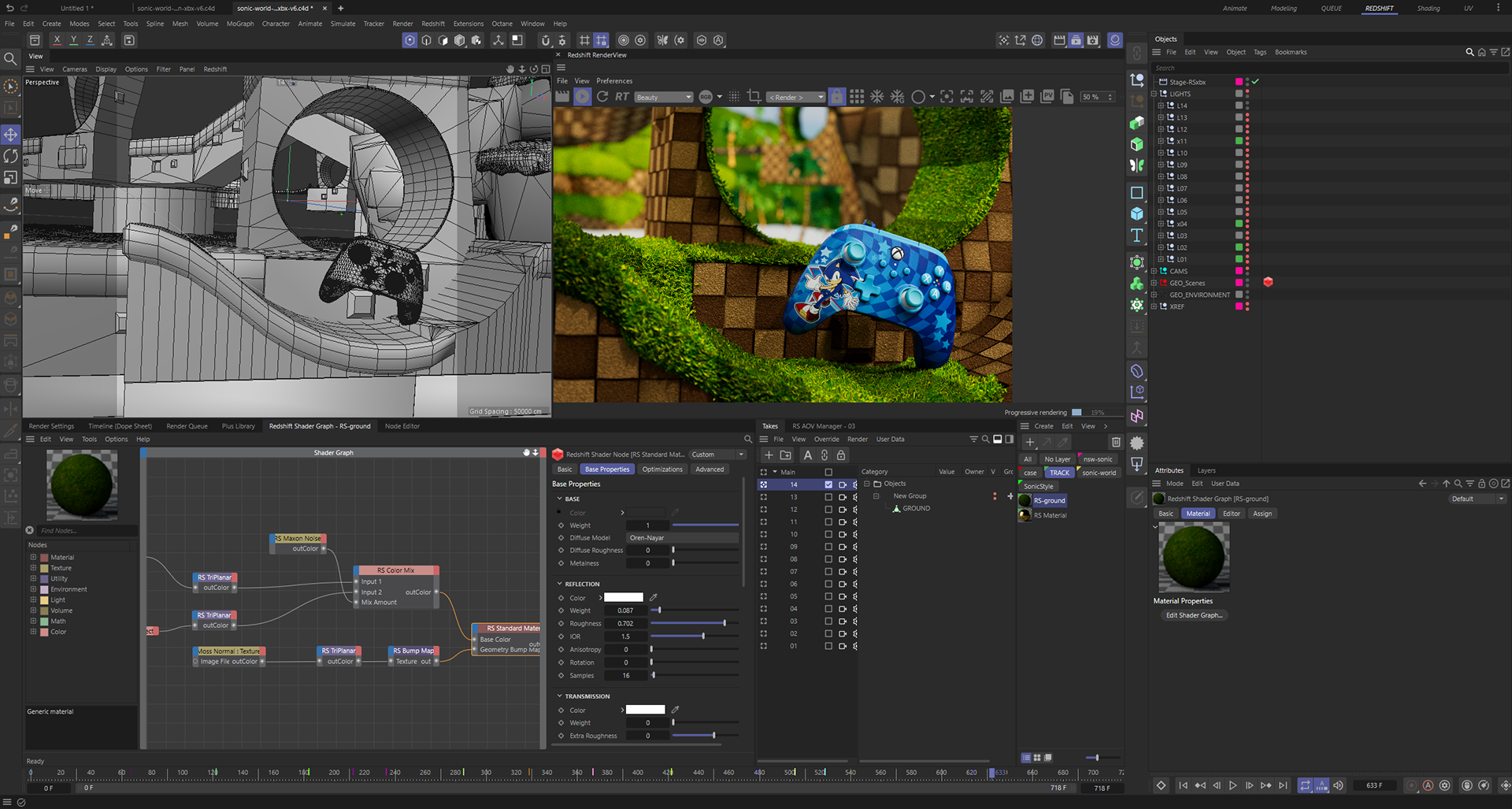
Task: Adjust the reflection Roughness slider
Action: [x=695, y=623]
